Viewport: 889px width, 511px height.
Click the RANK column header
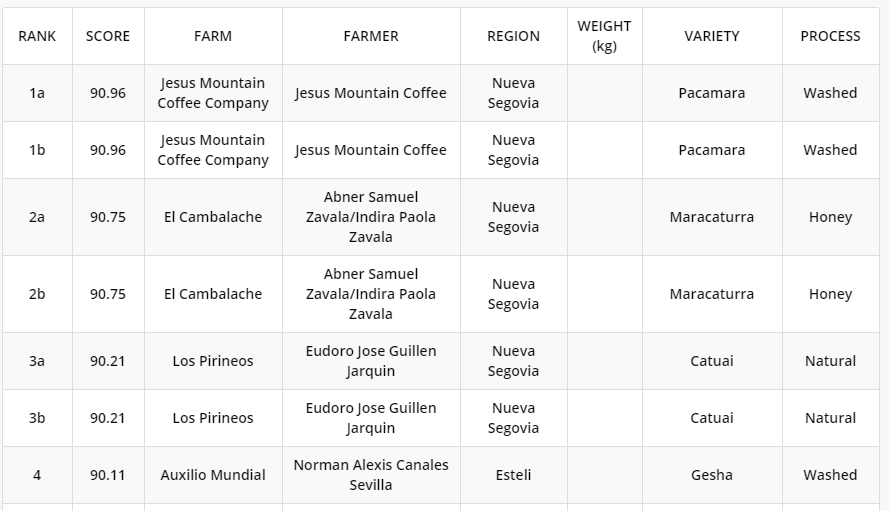37,36
